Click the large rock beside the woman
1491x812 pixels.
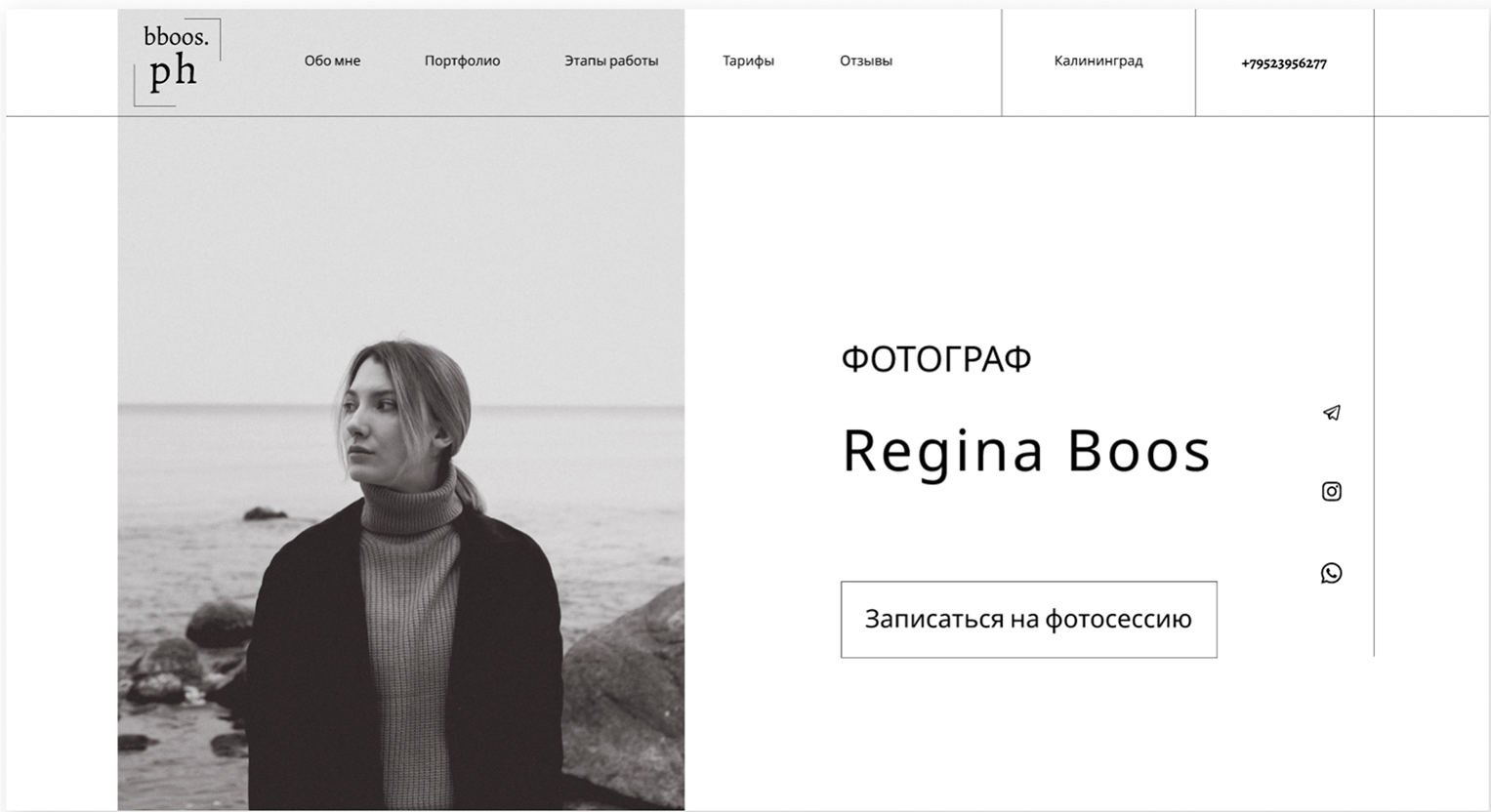pos(625,693)
